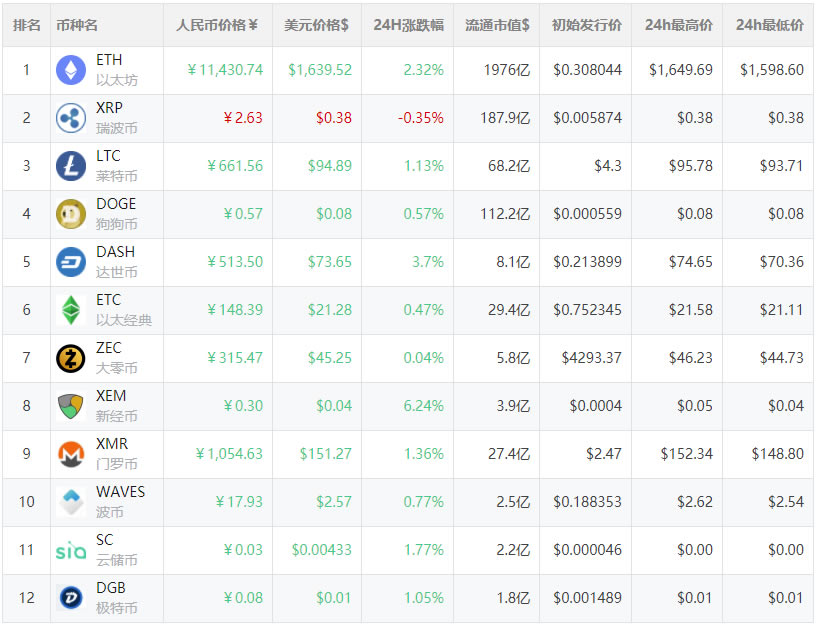Click the ZEC Zcash coin logo
The width and height of the screenshot is (817, 626).
[x=71, y=358]
